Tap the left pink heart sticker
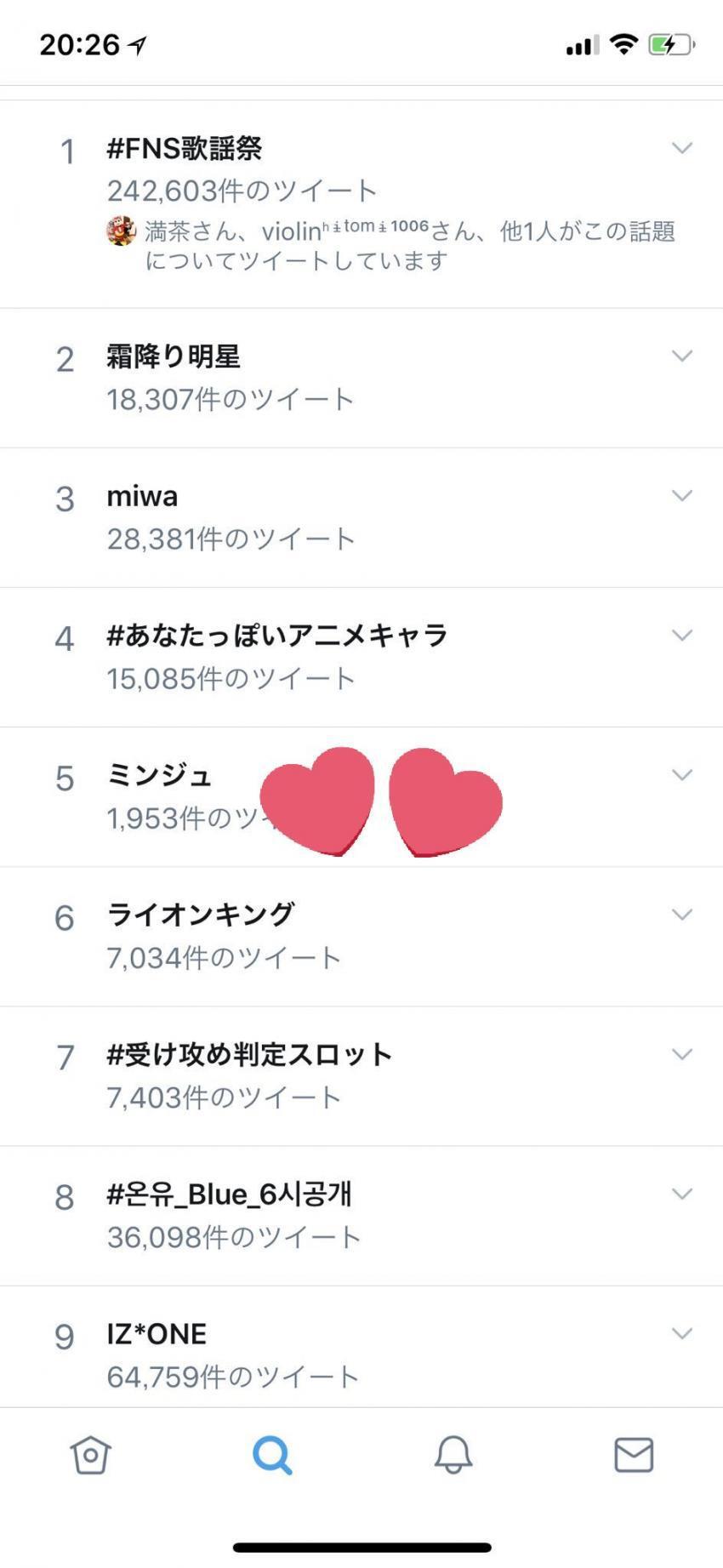Viewport: 723px width, 1568px height. 317,800
